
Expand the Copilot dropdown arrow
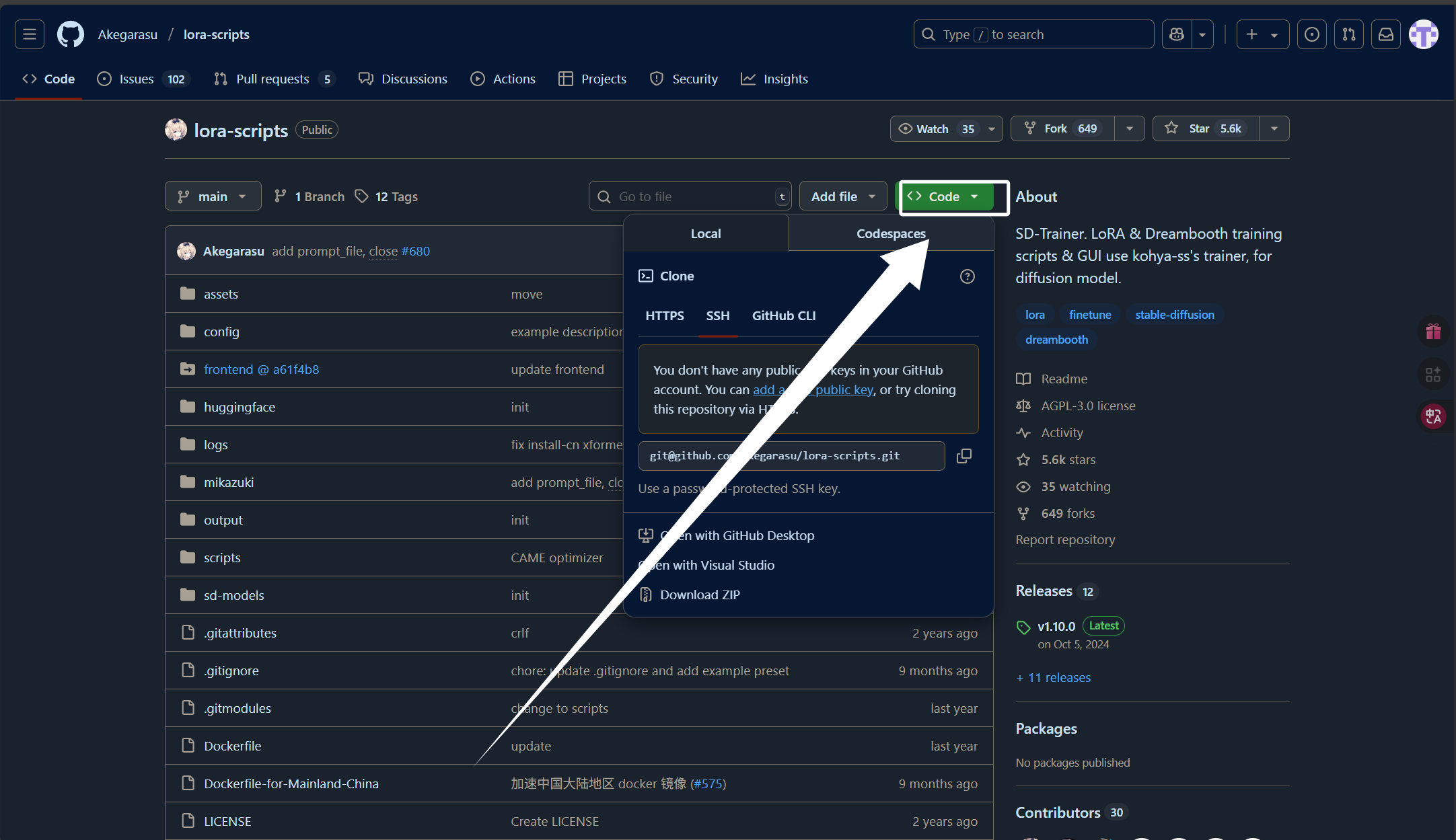click(x=1202, y=34)
